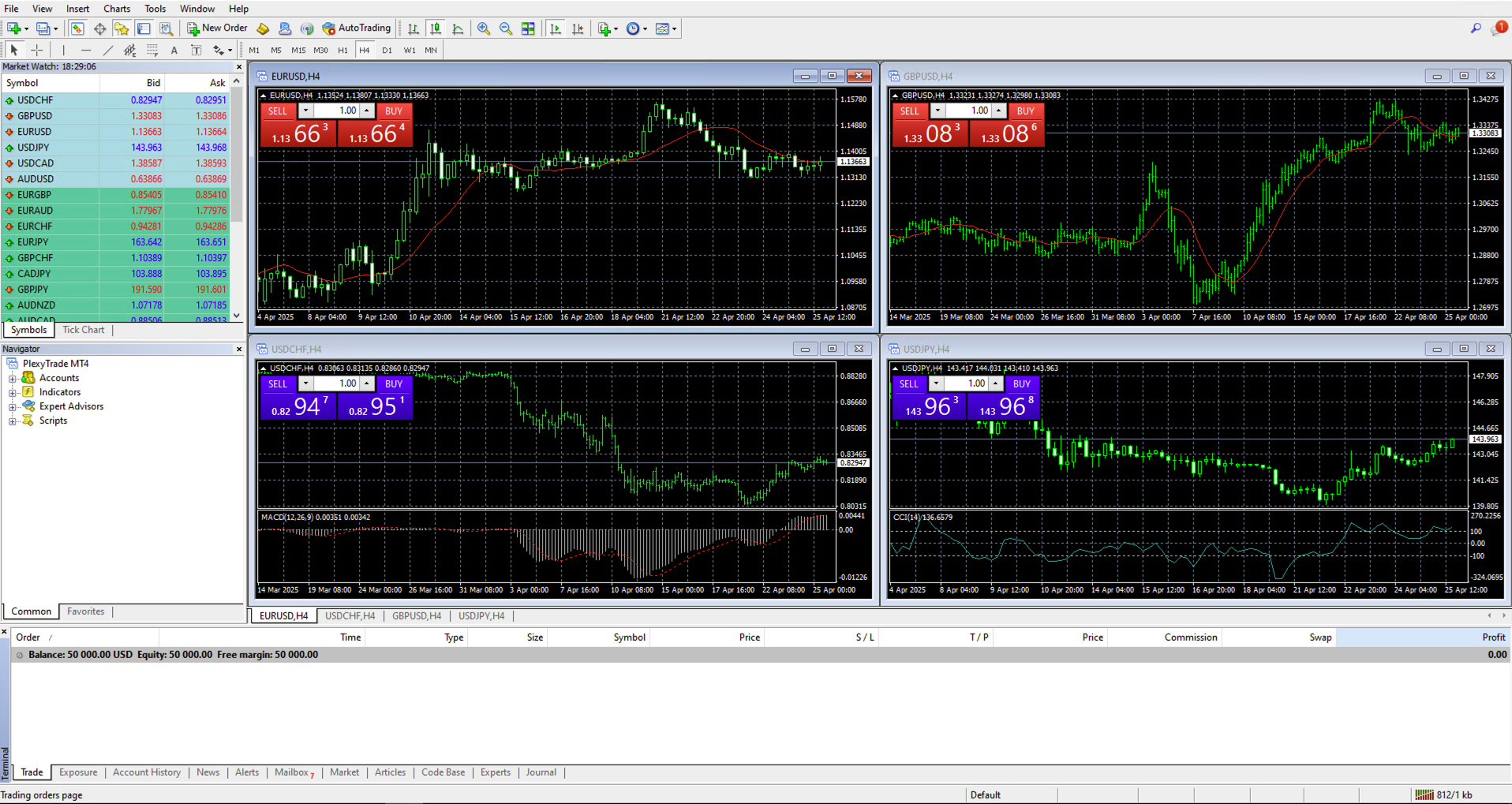The image size is (1512, 804).
Task: Expand the Indicators tree node
Action: (13, 393)
